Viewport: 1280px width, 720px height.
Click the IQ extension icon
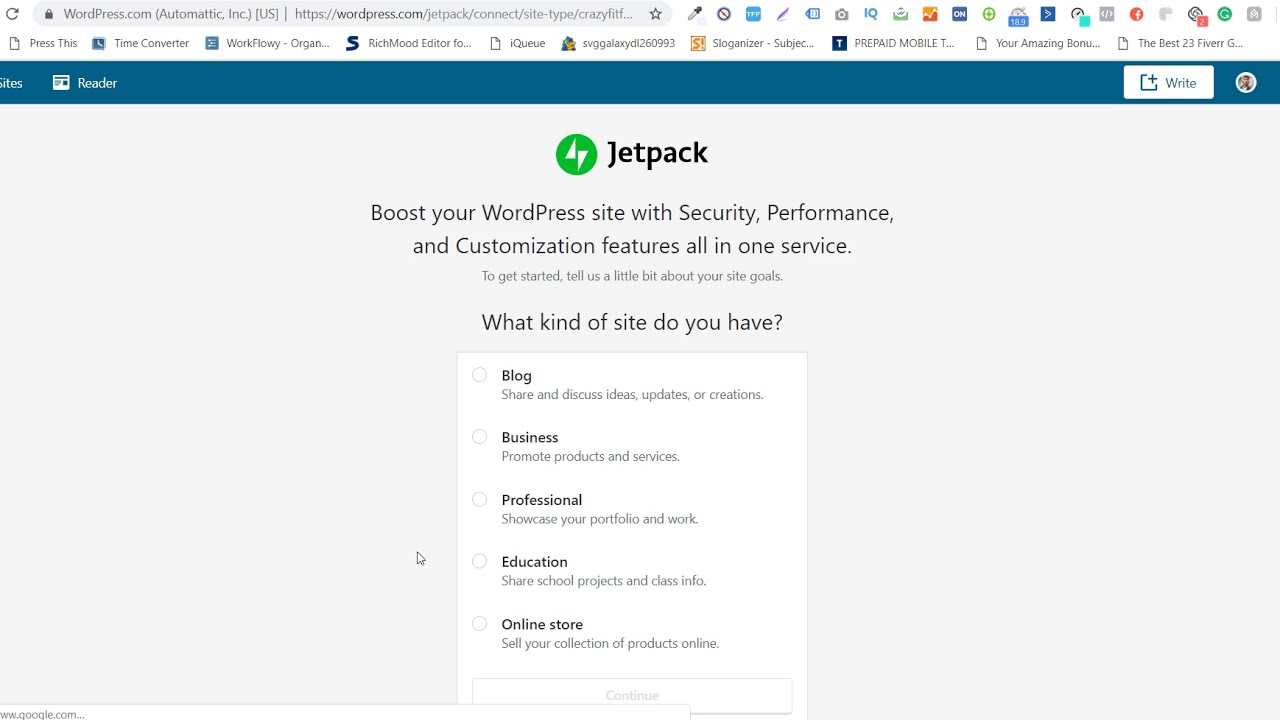pos(871,14)
